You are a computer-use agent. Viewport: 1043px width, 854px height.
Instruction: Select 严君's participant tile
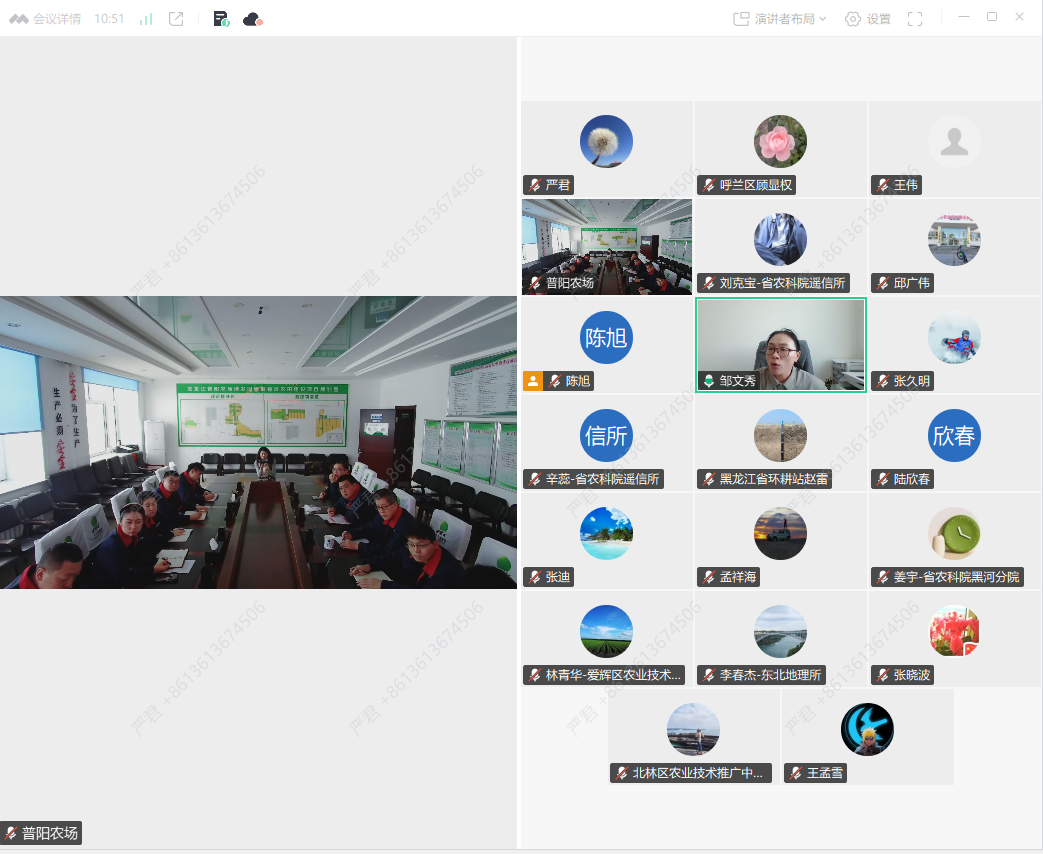click(x=607, y=148)
